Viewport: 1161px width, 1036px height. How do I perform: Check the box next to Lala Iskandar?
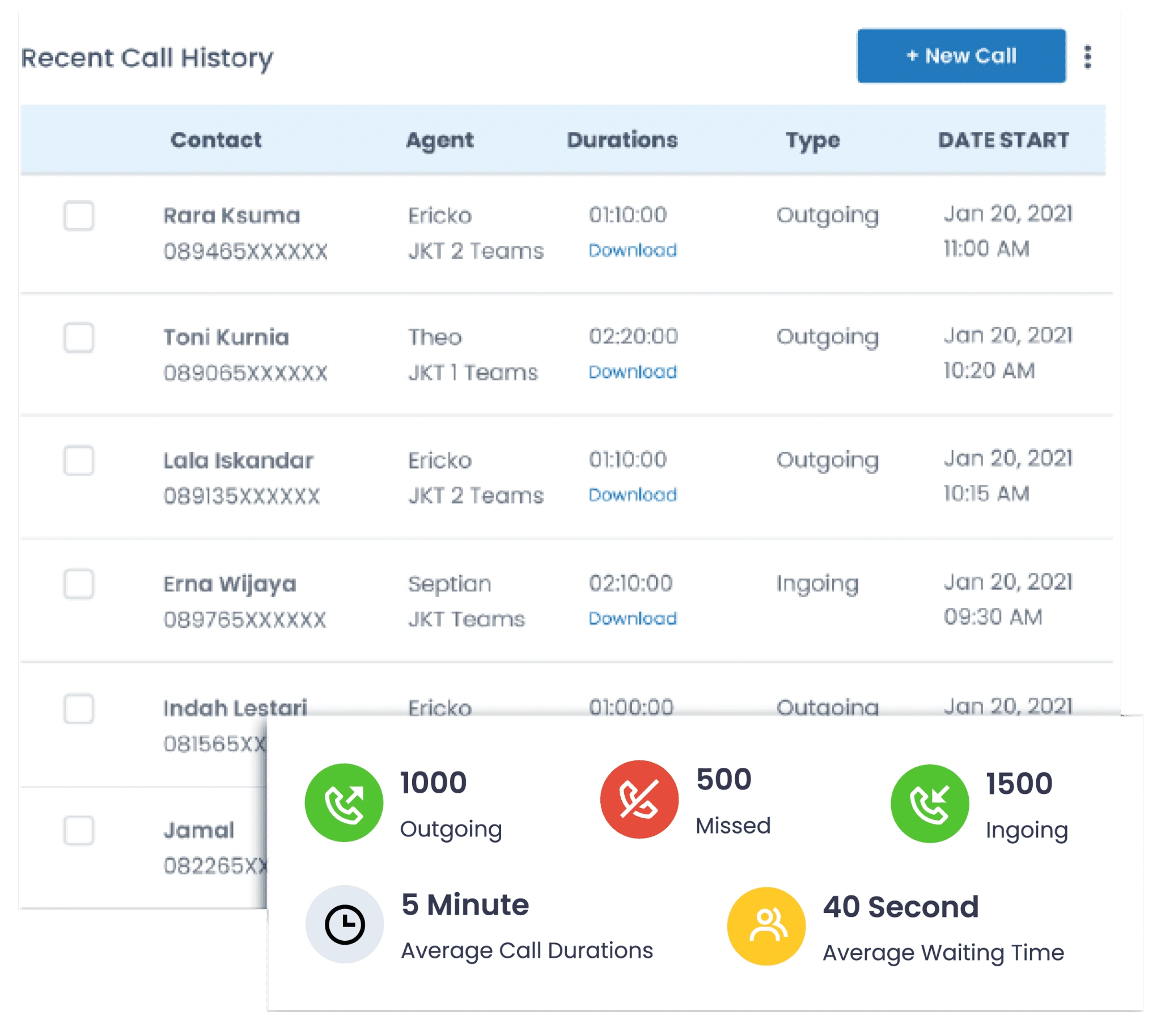pos(79,460)
